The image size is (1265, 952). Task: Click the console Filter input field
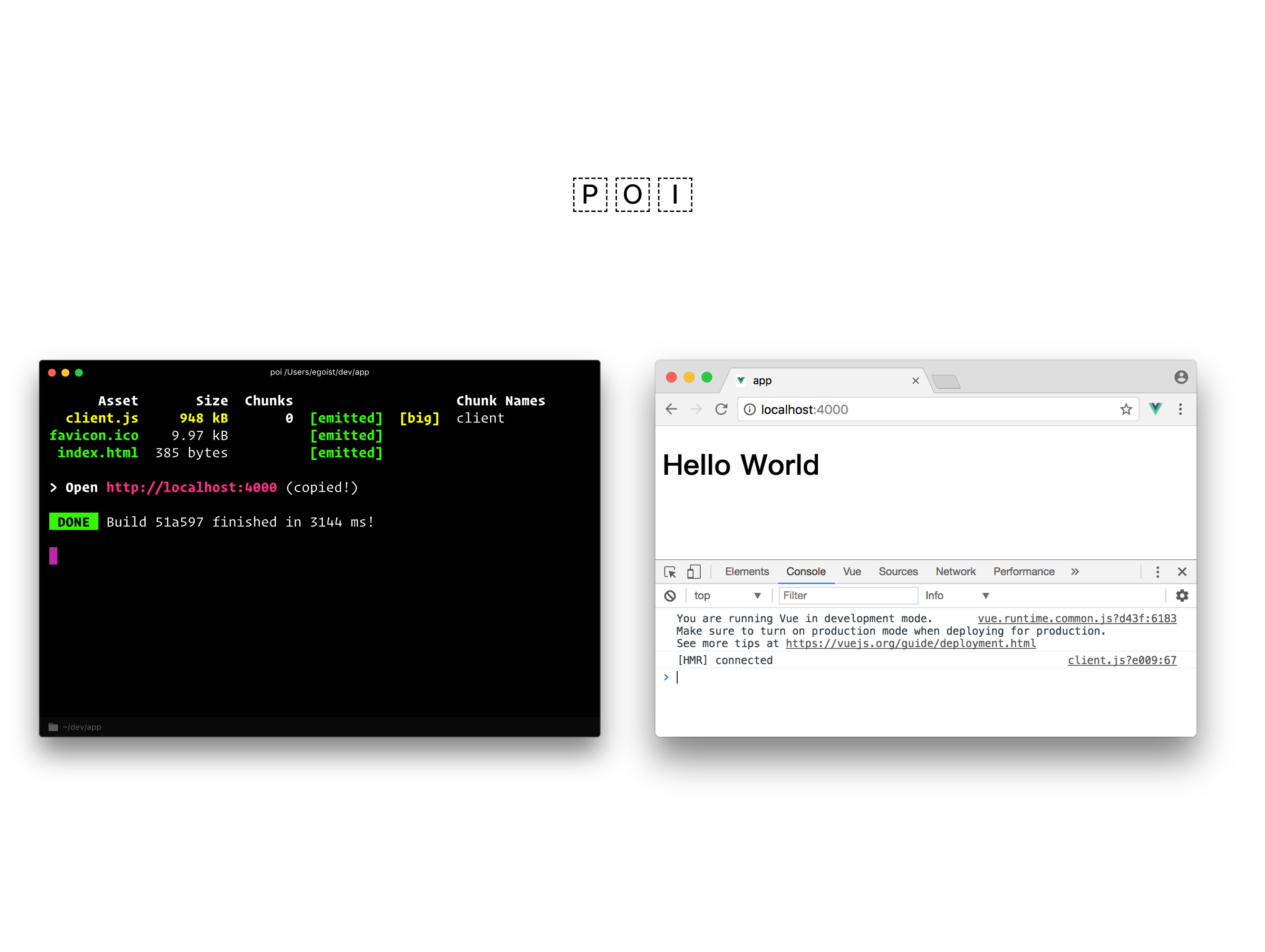pyautogui.click(x=848, y=596)
